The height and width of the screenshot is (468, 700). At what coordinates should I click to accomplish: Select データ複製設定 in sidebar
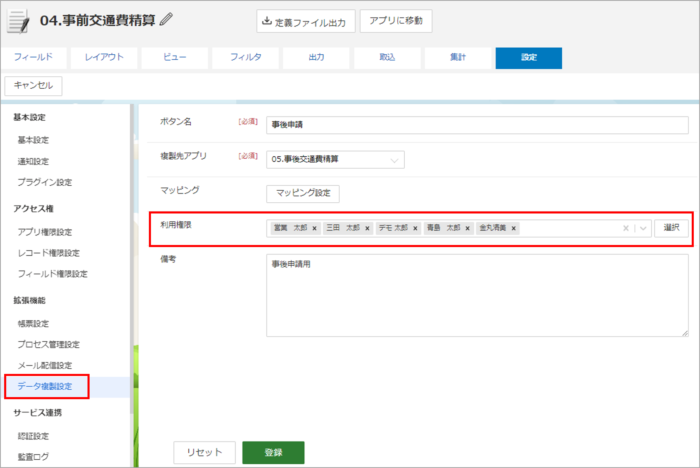tap(45, 386)
